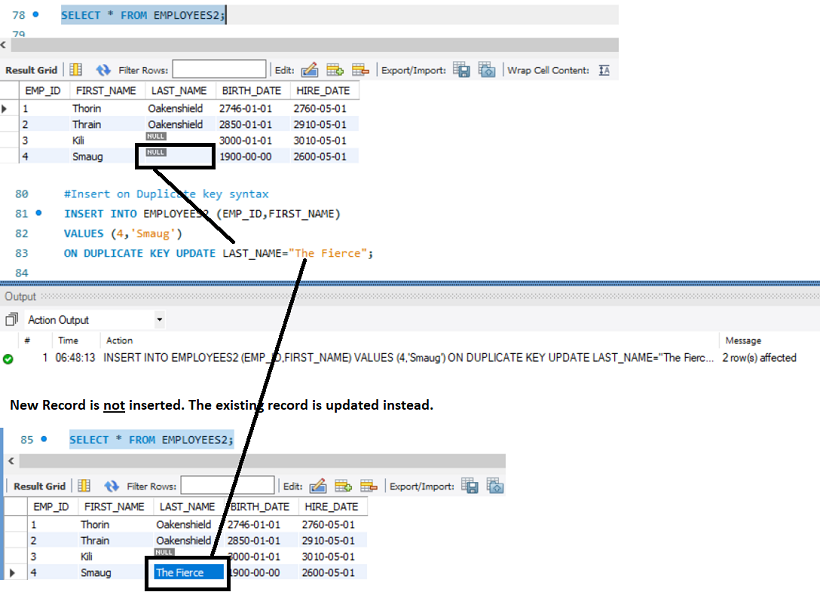The height and width of the screenshot is (601, 820).
Task: Click LAST_NAME column header in upper grid
Action: [x=179, y=90]
